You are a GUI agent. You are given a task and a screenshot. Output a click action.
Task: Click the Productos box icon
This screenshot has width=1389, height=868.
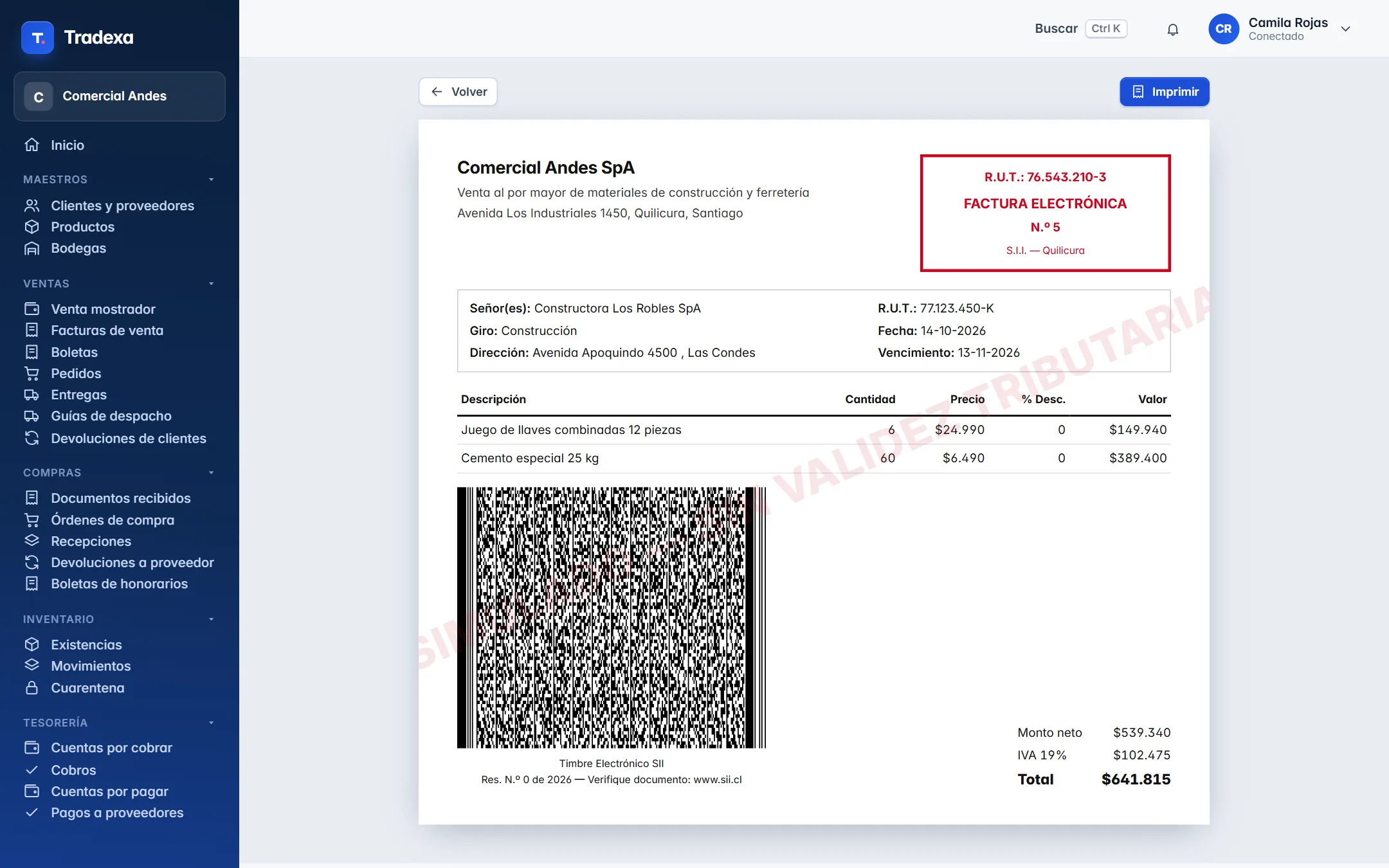tap(32, 227)
